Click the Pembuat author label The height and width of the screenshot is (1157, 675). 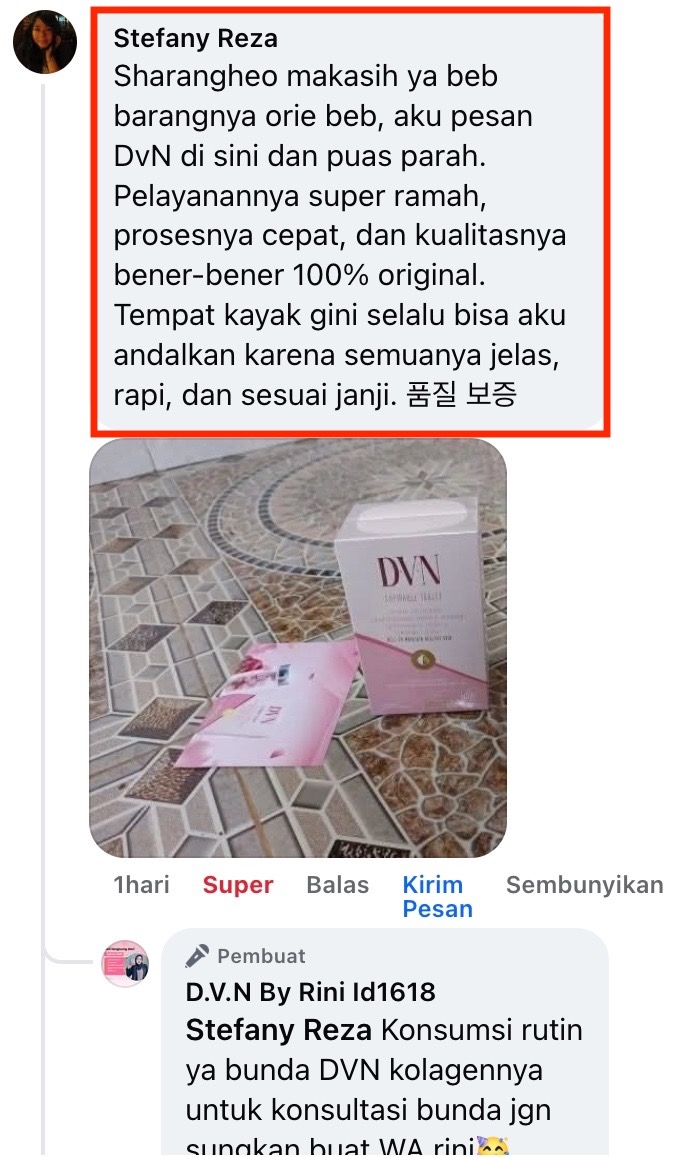261,956
